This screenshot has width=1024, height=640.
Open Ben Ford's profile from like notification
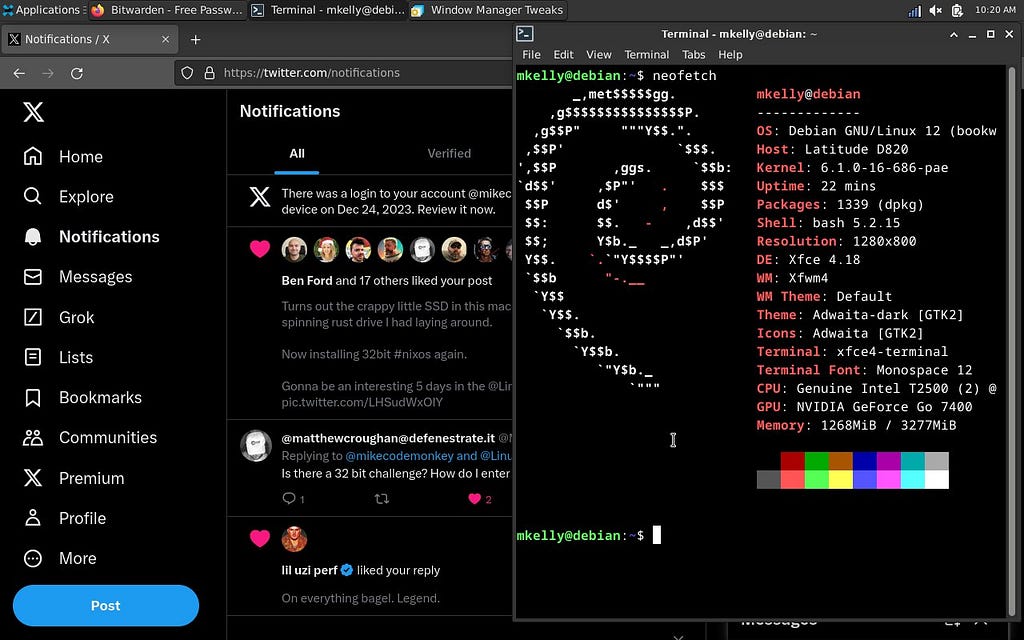307,281
